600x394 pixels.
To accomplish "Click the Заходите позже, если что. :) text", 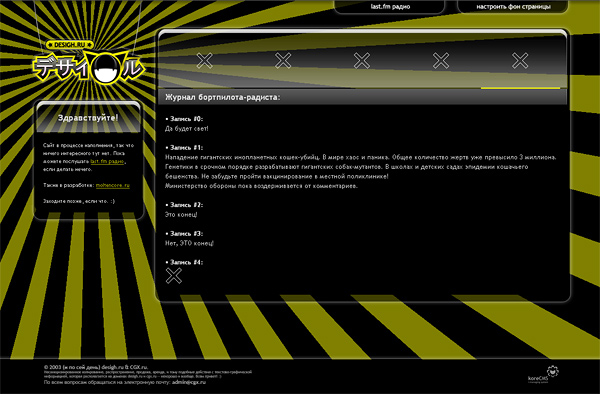I will click(x=79, y=201).
